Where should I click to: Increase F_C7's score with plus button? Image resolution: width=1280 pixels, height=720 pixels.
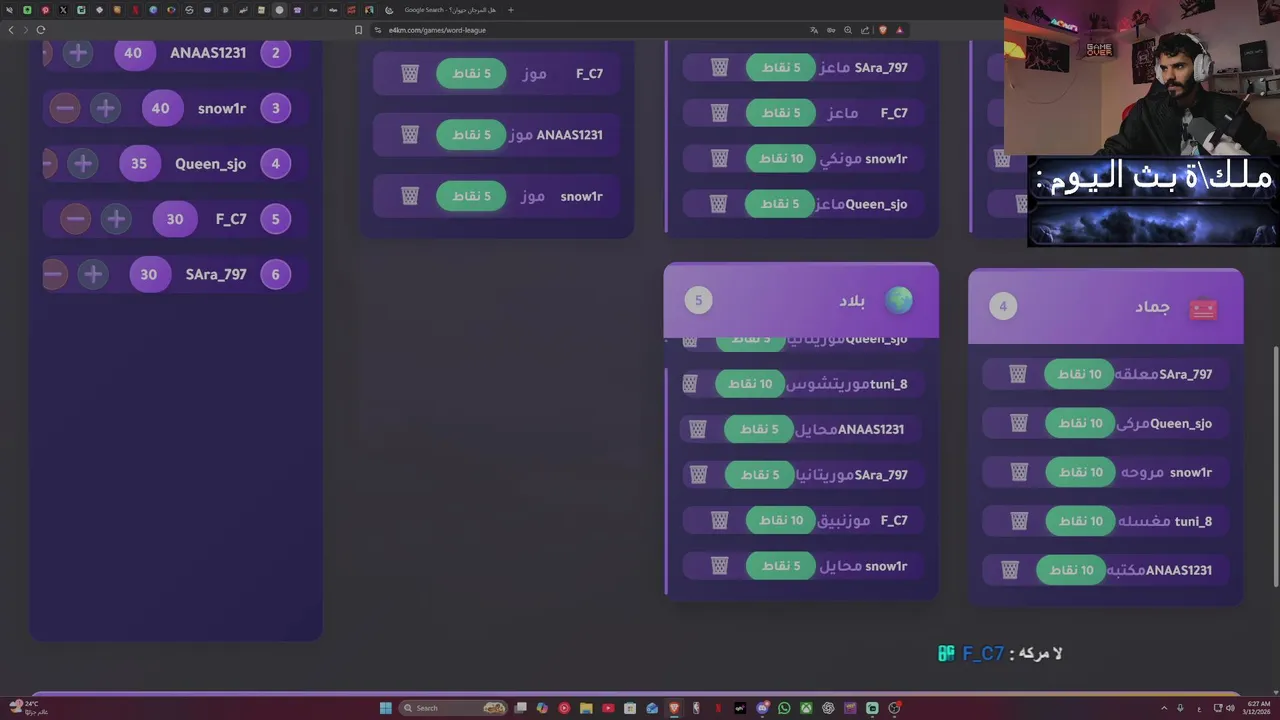click(x=116, y=219)
